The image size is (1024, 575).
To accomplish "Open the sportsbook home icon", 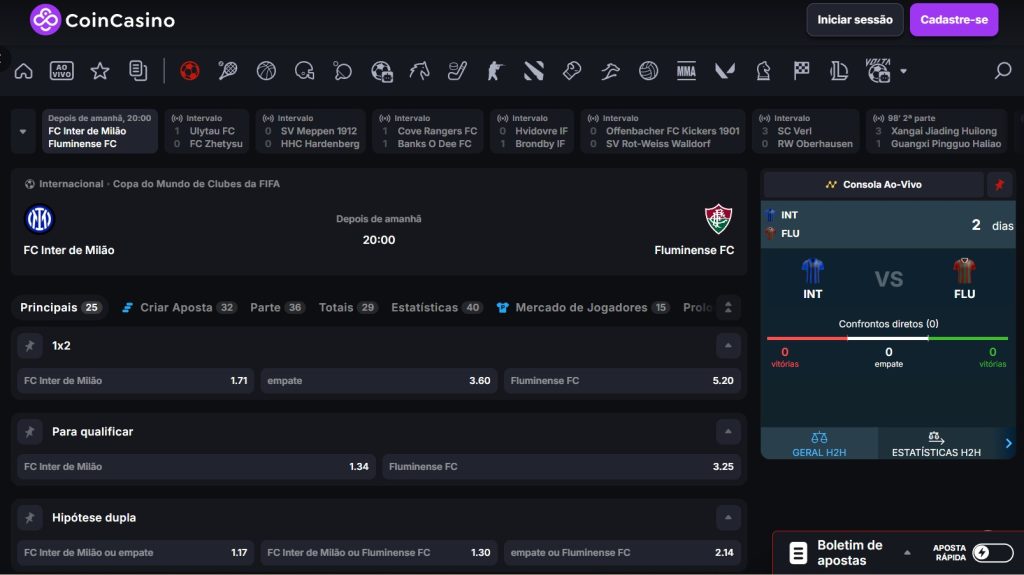I will [24, 71].
